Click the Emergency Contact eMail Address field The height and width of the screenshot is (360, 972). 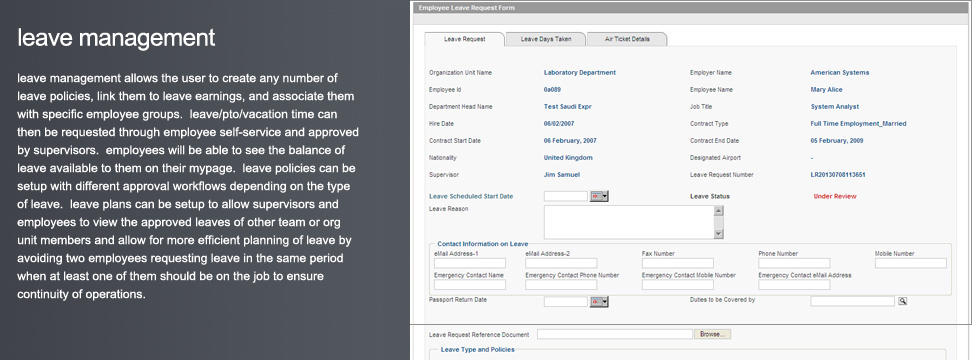(794, 285)
